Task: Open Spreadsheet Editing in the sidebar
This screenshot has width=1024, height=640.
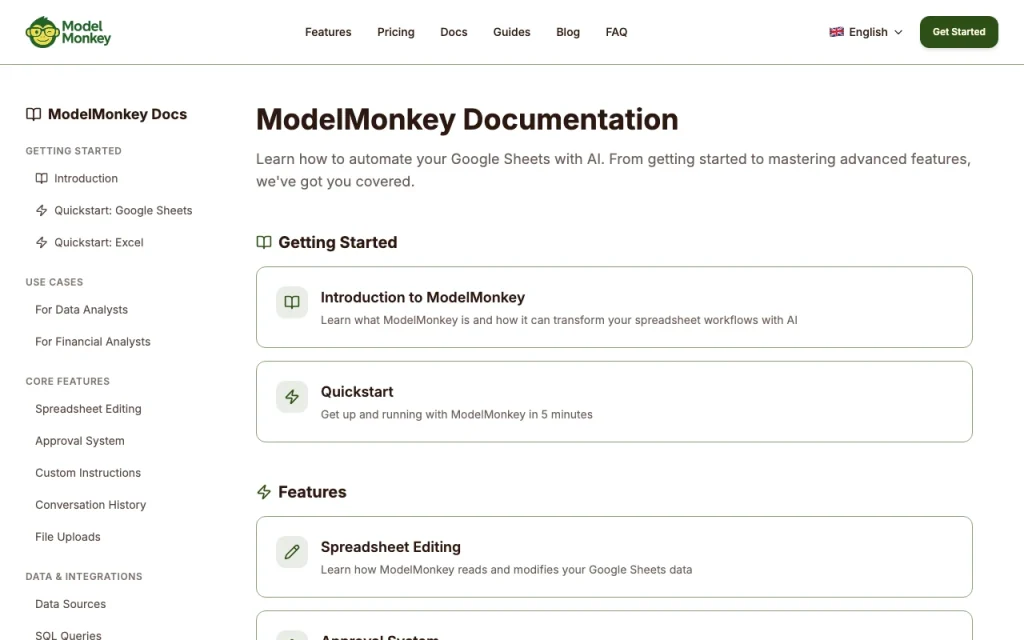Action: pyautogui.click(x=88, y=409)
